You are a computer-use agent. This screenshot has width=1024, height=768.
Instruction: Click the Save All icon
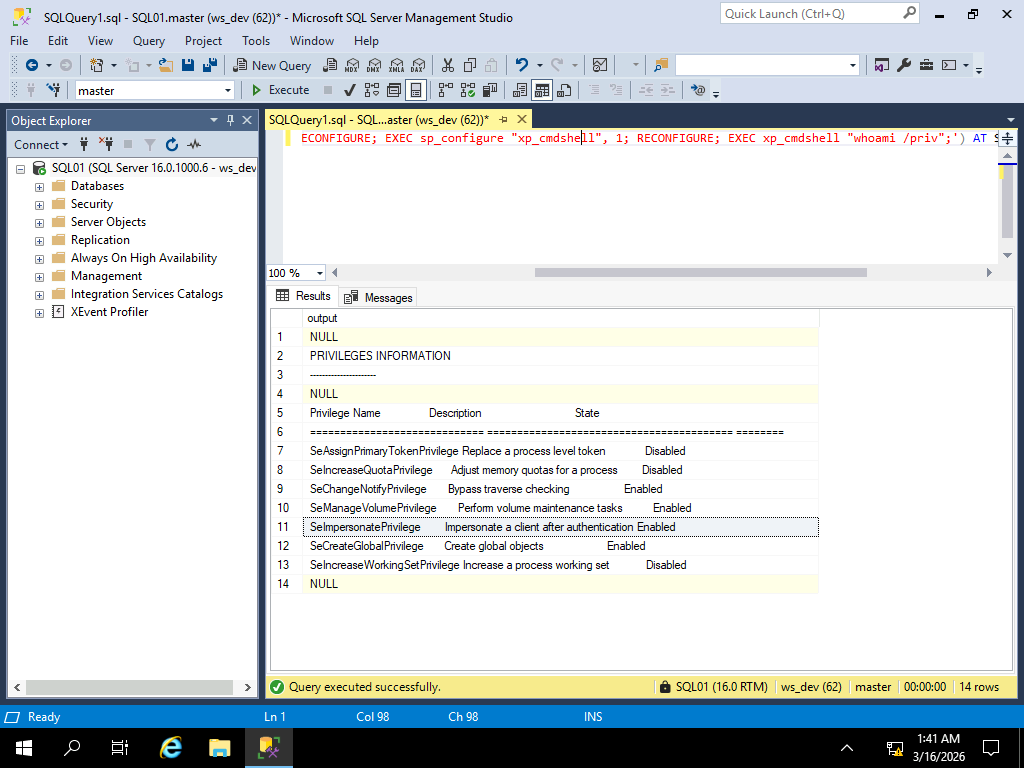(x=210, y=65)
